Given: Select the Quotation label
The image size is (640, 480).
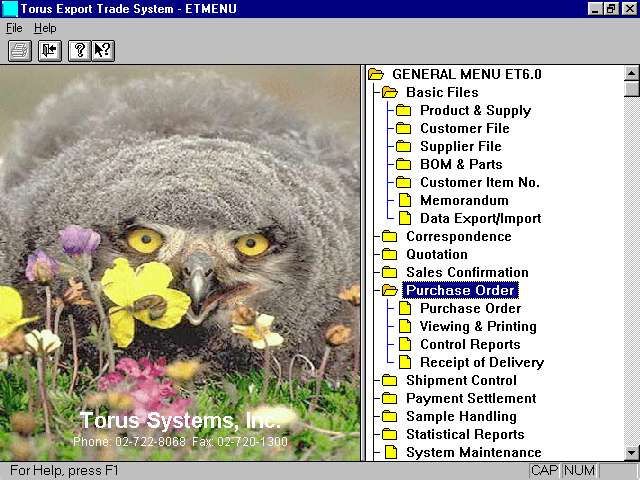Looking at the screenshot, I should pos(437,254).
